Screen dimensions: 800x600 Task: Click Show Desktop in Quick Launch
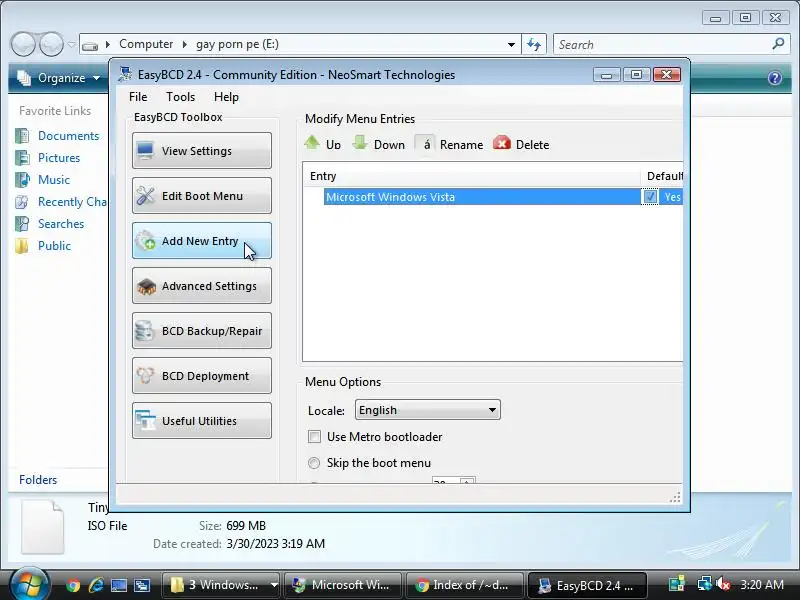tap(119, 585)
